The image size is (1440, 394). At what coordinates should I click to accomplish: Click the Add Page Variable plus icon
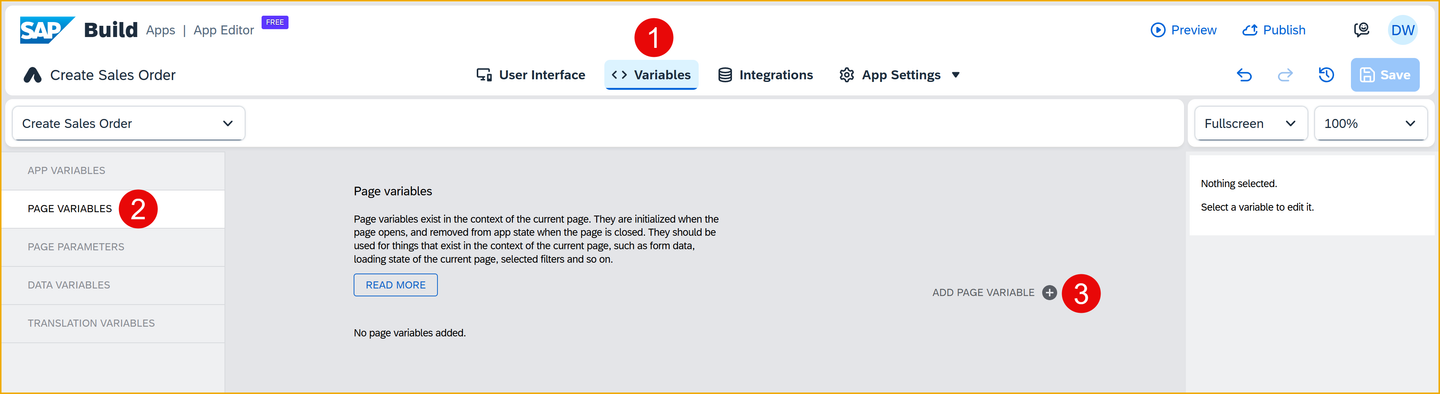click(1049, 292)
